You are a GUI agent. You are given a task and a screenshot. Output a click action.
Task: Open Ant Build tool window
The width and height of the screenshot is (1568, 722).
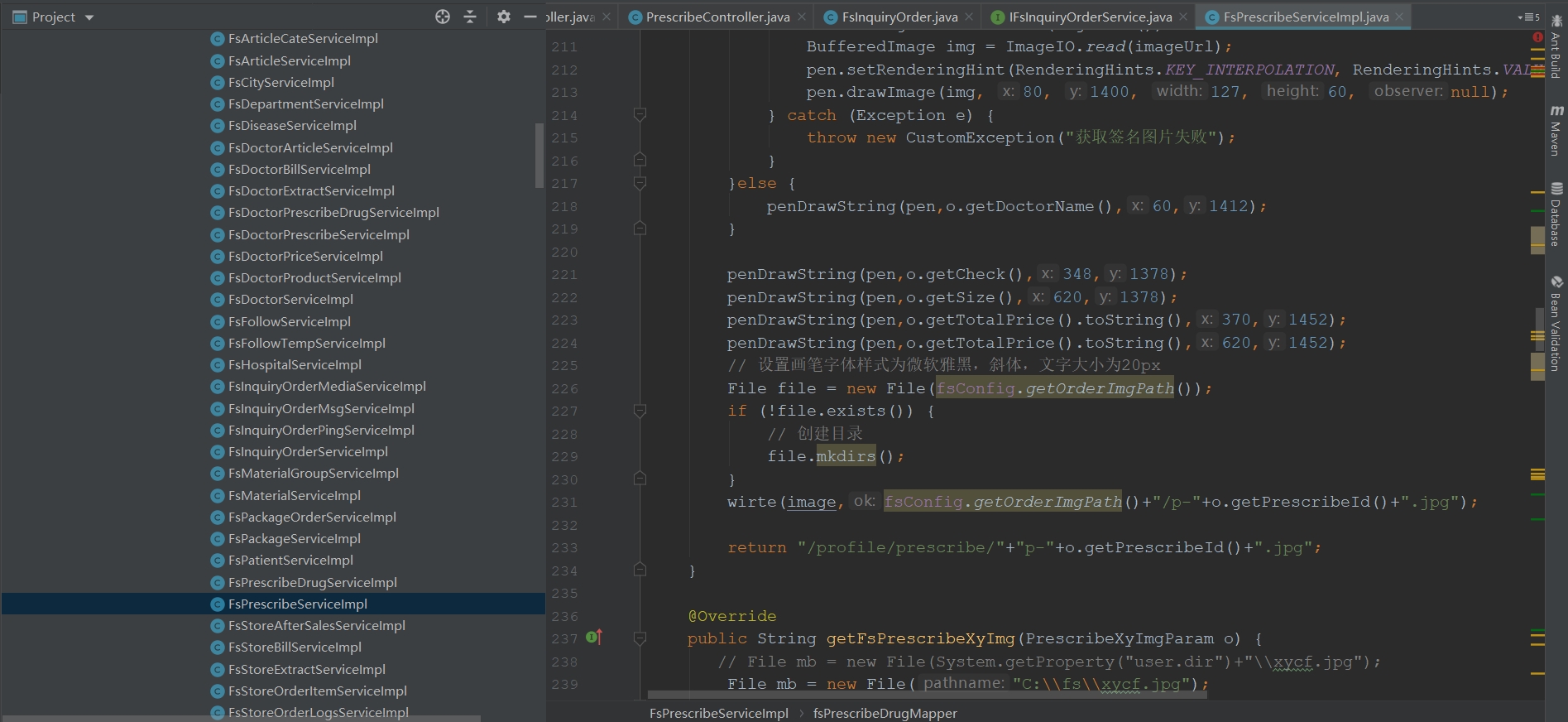1556,48
